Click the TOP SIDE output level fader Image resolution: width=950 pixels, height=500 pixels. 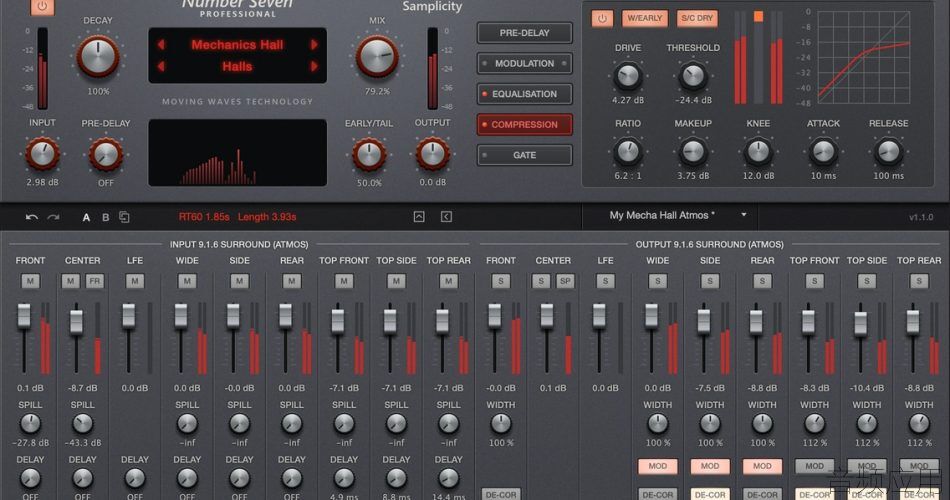(860, 323)
